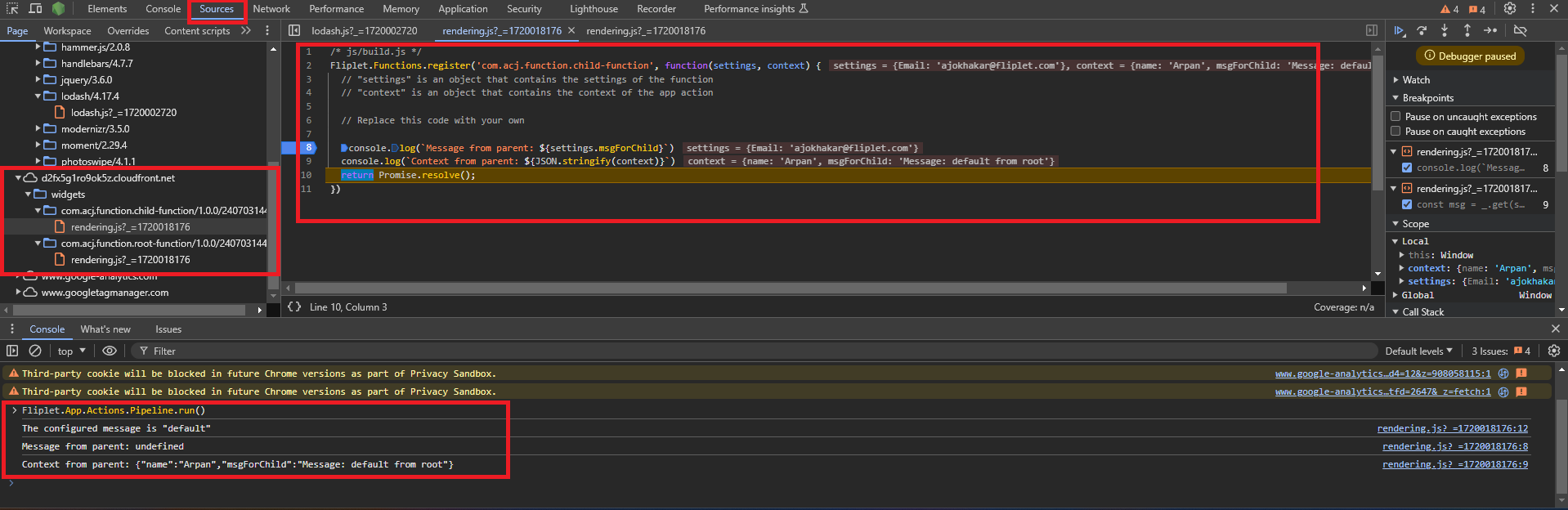This screenshot has width=1568, height=510.
Task: Open the 3 Issues link in console toolbar
Action: [x=1501, y=351]
